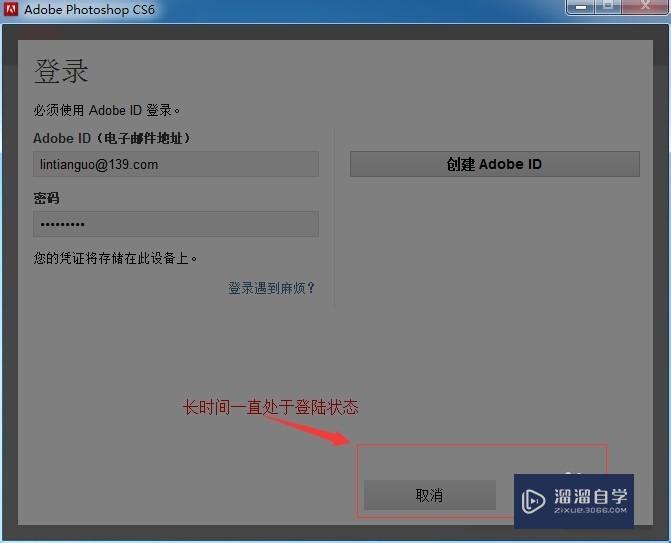Click the Adobe ID email input field
The image size is (671, 543).
(x=176, y=164)
